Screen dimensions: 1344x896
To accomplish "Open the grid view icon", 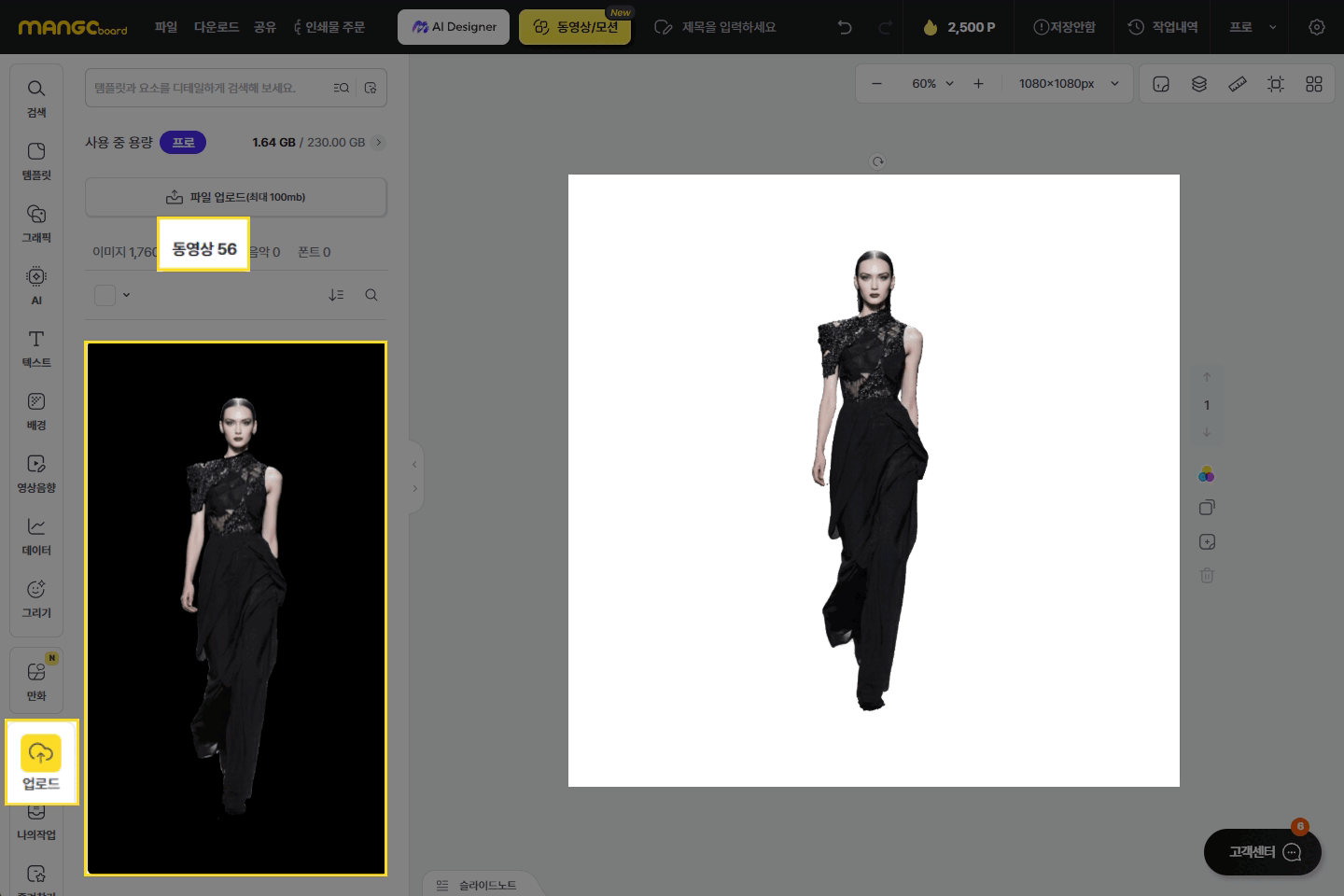I will pyautogui.click(x=1314, y=84).
